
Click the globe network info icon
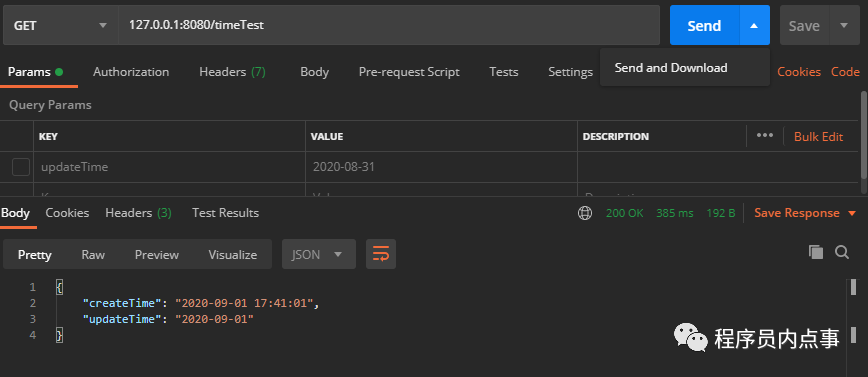pyautogui.click(x=585, y=213)
